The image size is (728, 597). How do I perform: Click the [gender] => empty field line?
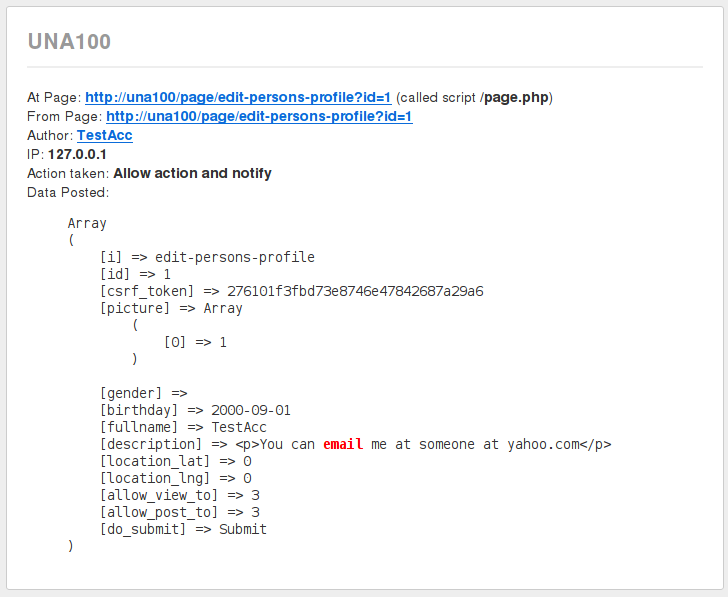point(143,393)
